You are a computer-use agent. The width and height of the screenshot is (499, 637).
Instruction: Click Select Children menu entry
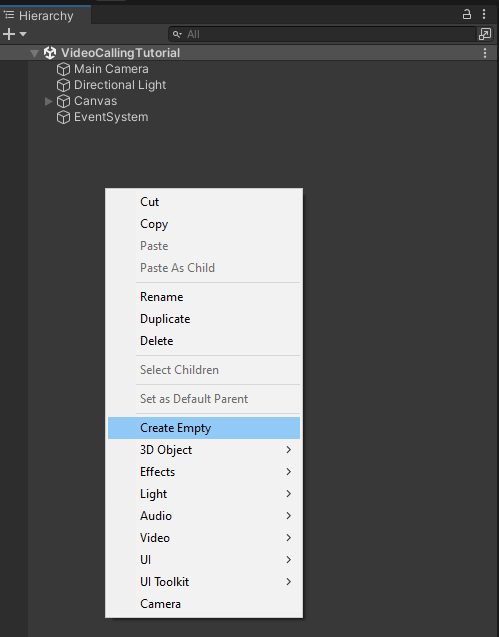pyautogui.click(x=204, y=370)
